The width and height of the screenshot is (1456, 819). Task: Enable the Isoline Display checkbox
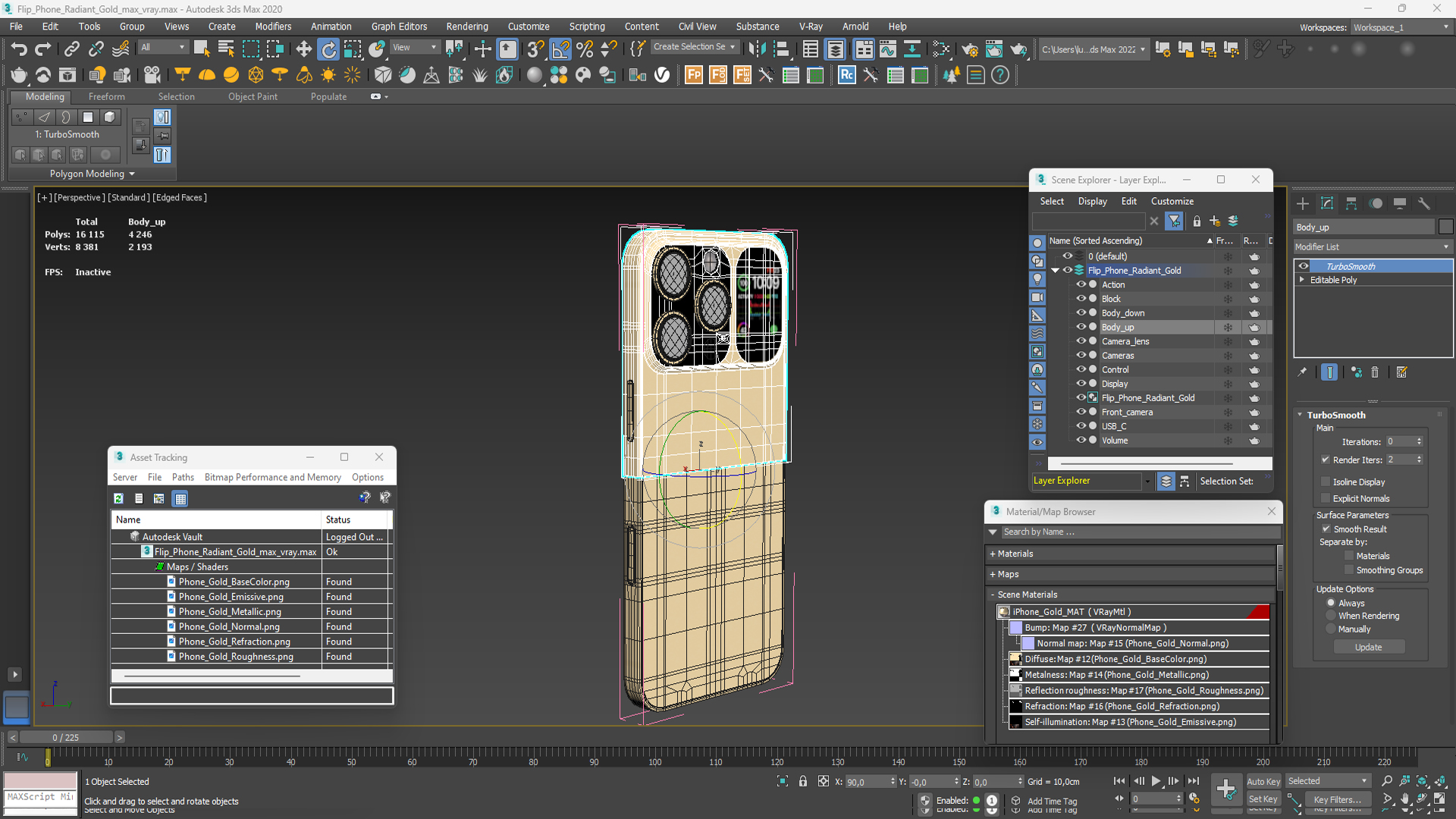coord(1326,482)
